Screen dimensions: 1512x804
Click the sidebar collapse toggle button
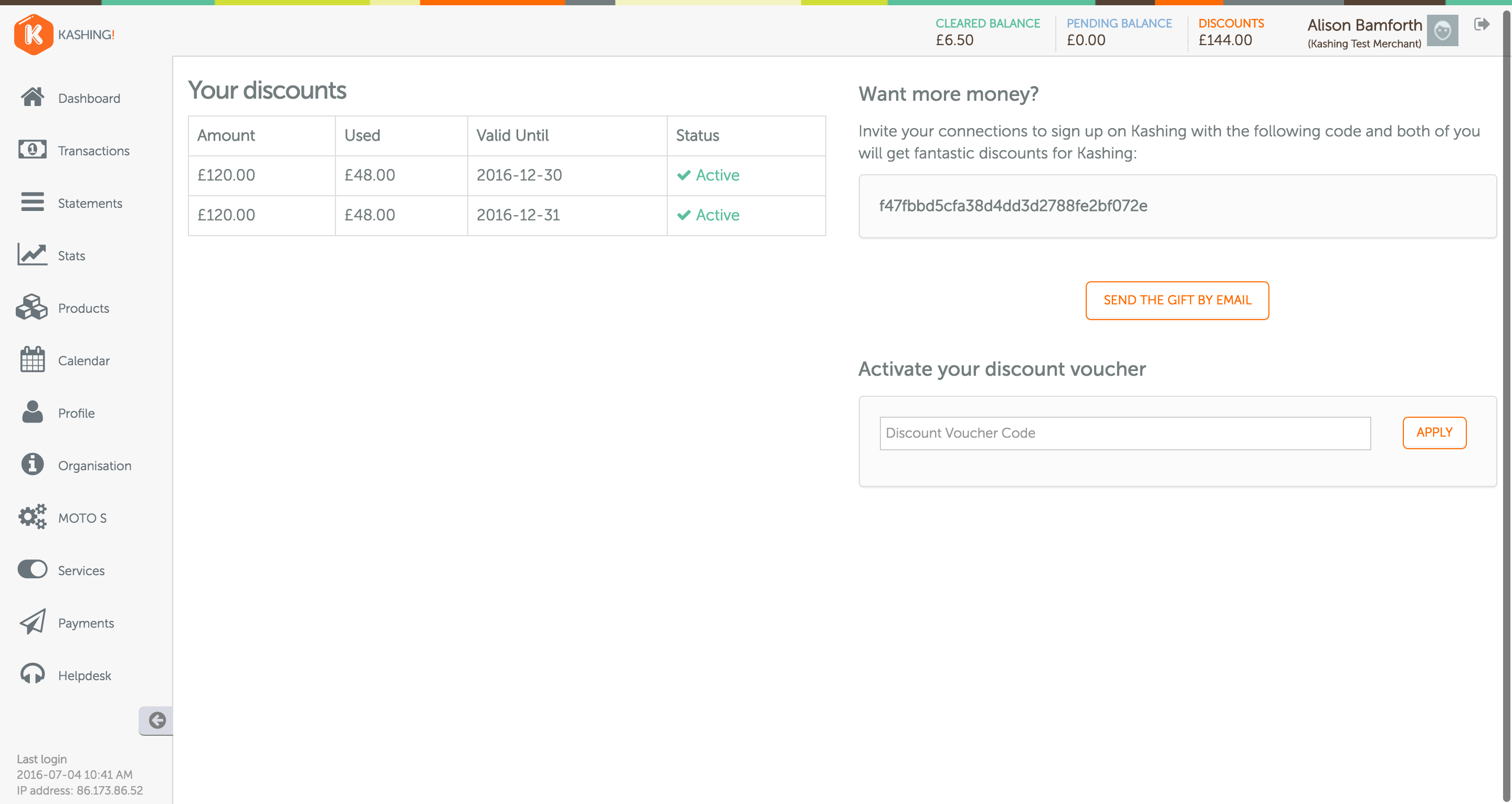tap(157, 720)
